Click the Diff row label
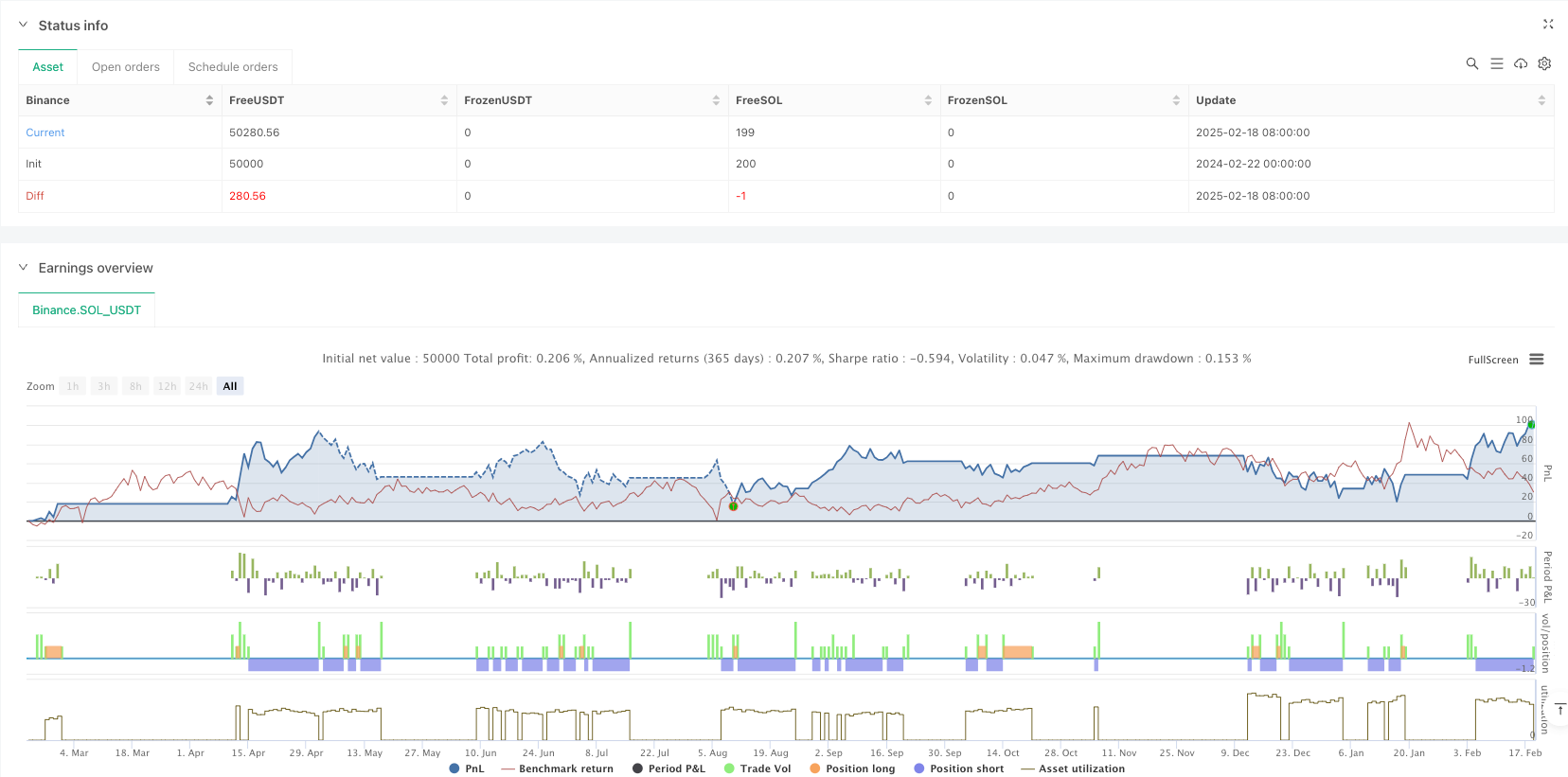This screenshot has width=1568, height=777. point(35,196)
